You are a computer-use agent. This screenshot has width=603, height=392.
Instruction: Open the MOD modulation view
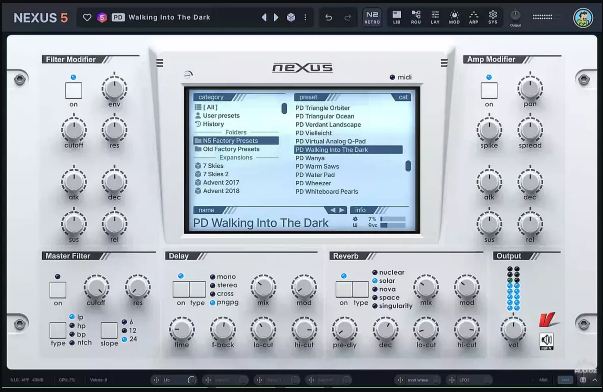point(454,17)
